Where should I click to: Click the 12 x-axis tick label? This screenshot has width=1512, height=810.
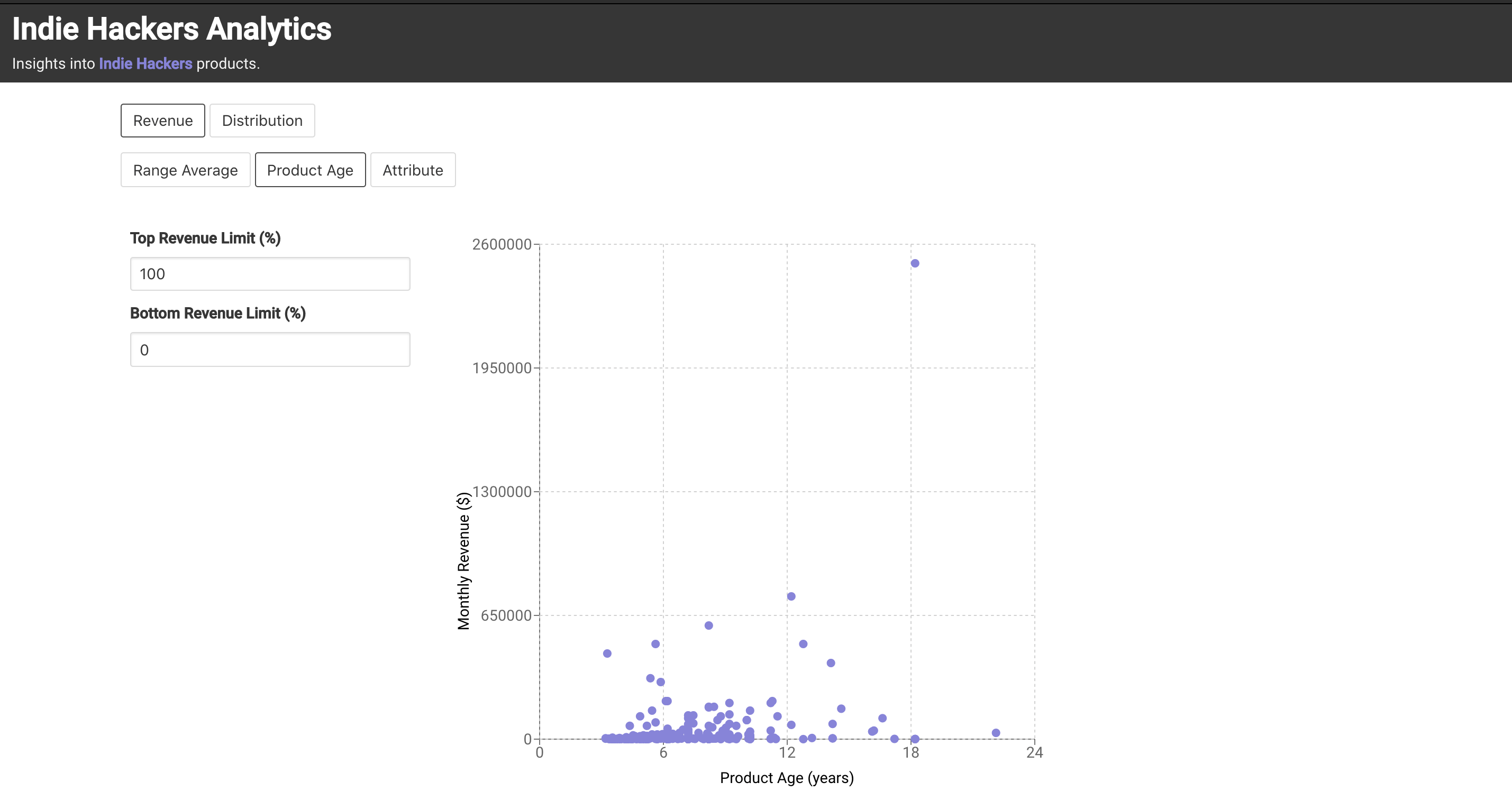[x=787, y=752]
